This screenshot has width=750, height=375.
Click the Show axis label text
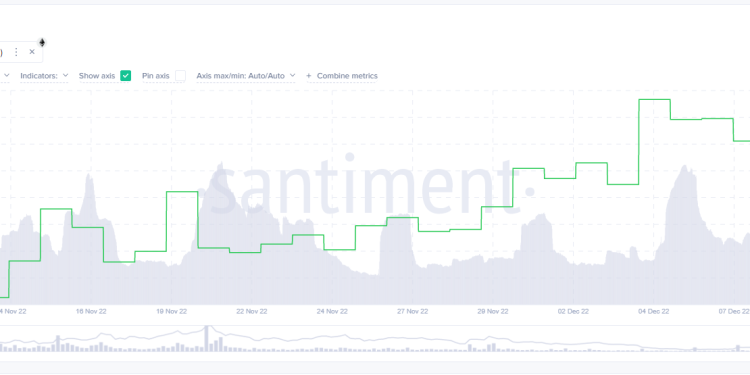click(x=97, y=76)
